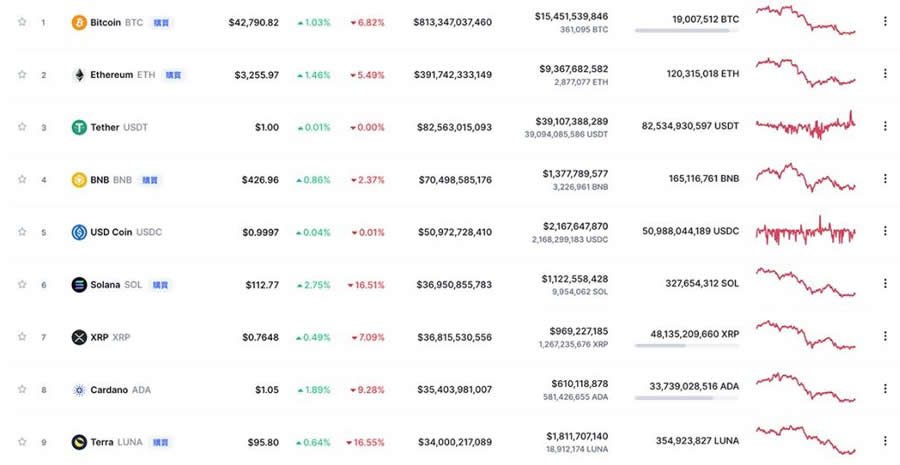This screenshot has height=465, width=900.
Task: Favorite Cardano with its star icon
Action: point(22,390)
